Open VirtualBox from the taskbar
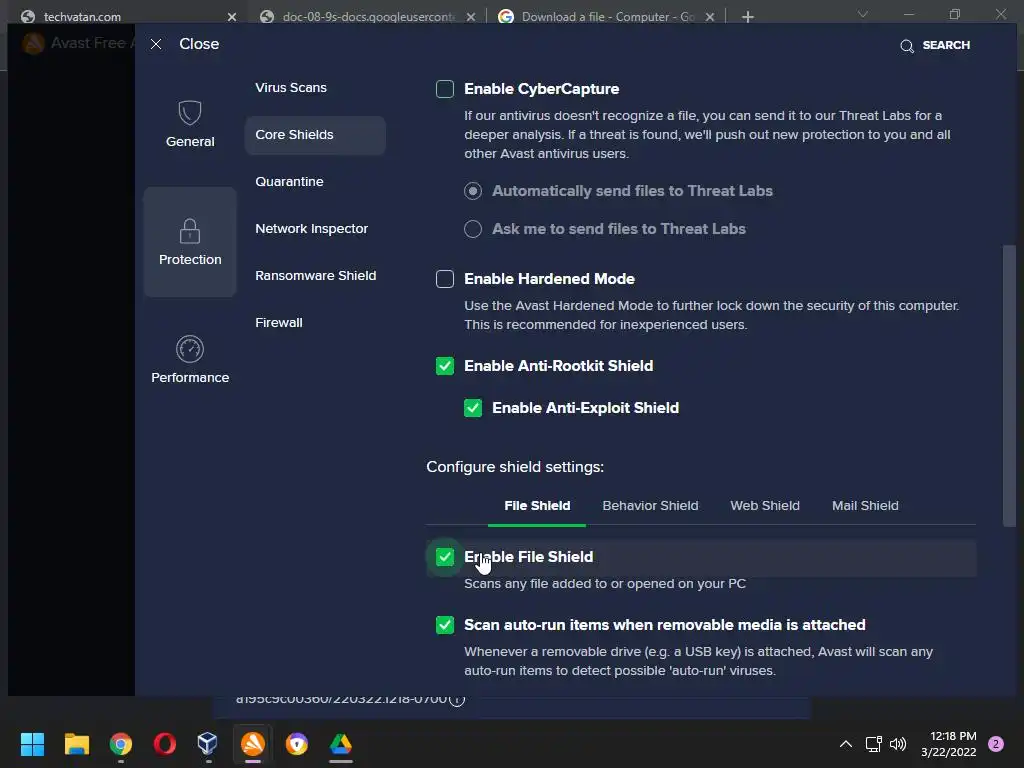 click(x=208, y=743)
